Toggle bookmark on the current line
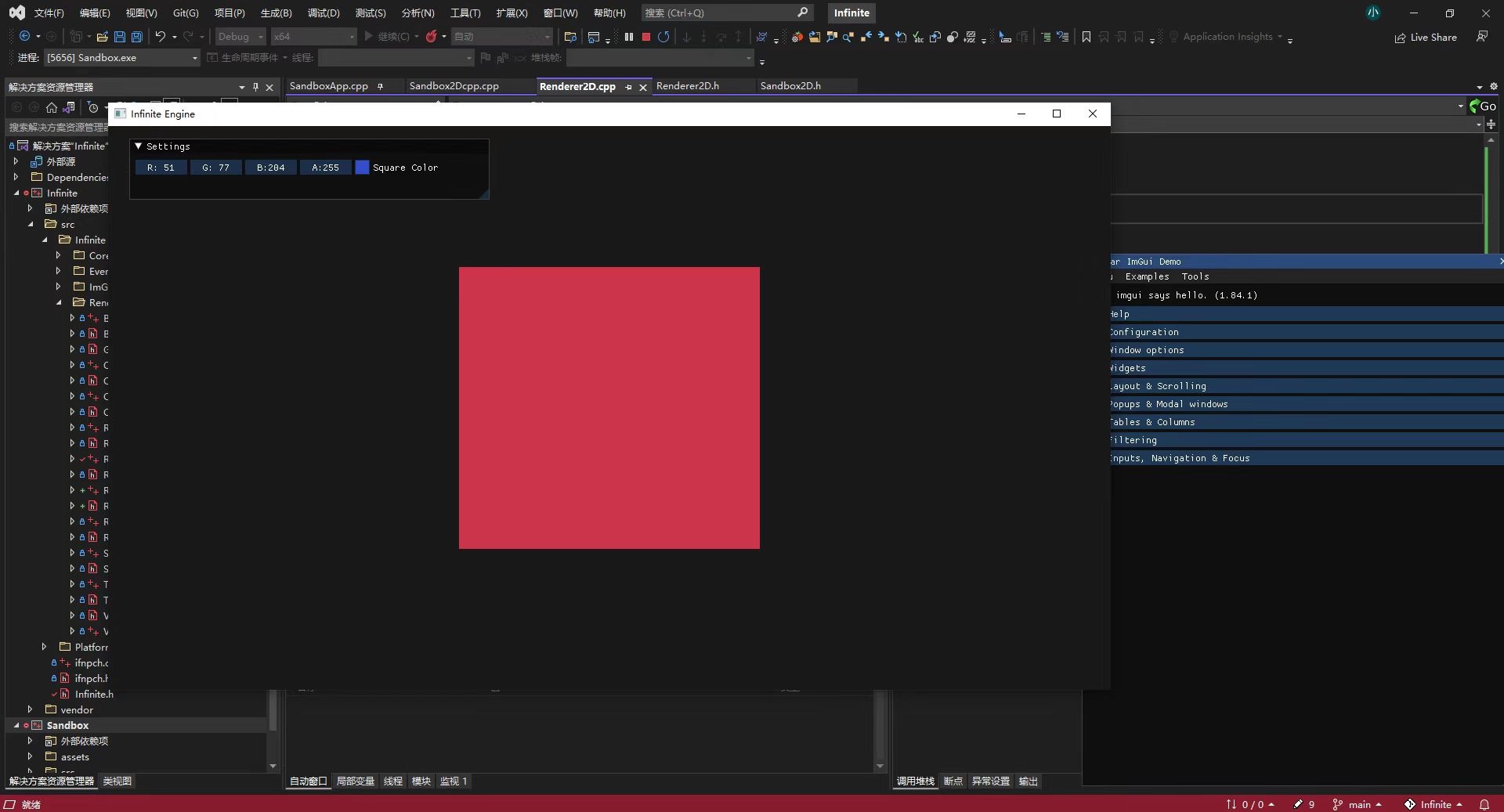This screenshot has height=812, width=1504. [1086, 37]
